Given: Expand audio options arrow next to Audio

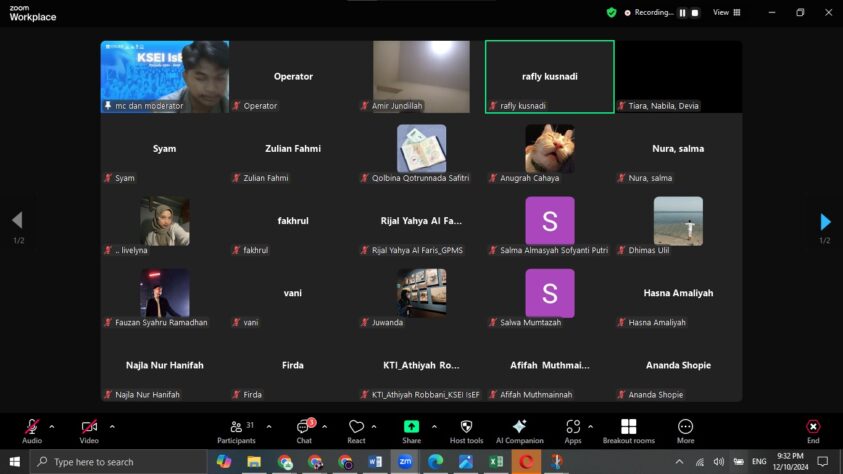Looking at the screenshot, I should (x=52, y=426).
